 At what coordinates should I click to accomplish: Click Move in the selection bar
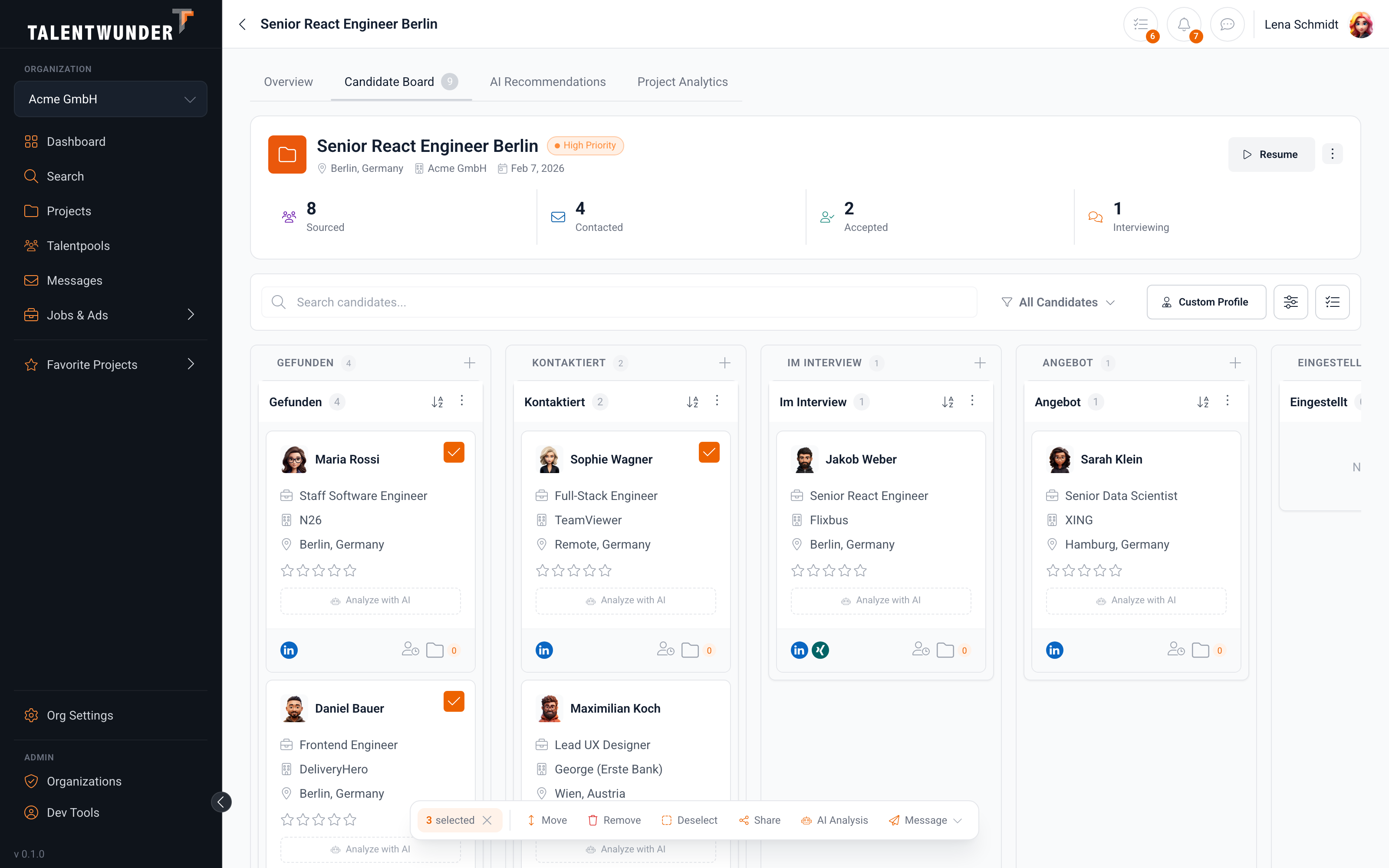click(546, 820)
